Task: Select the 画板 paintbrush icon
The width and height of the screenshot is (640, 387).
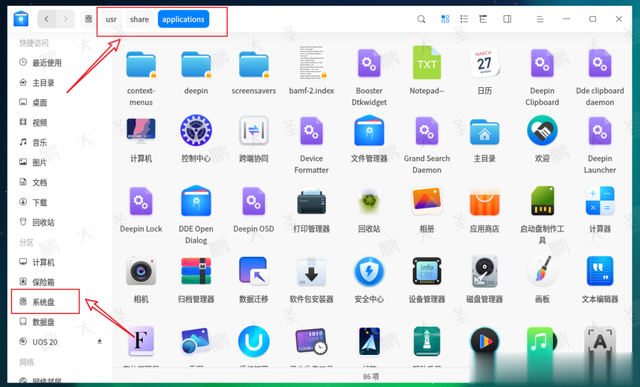Action: 542,271
